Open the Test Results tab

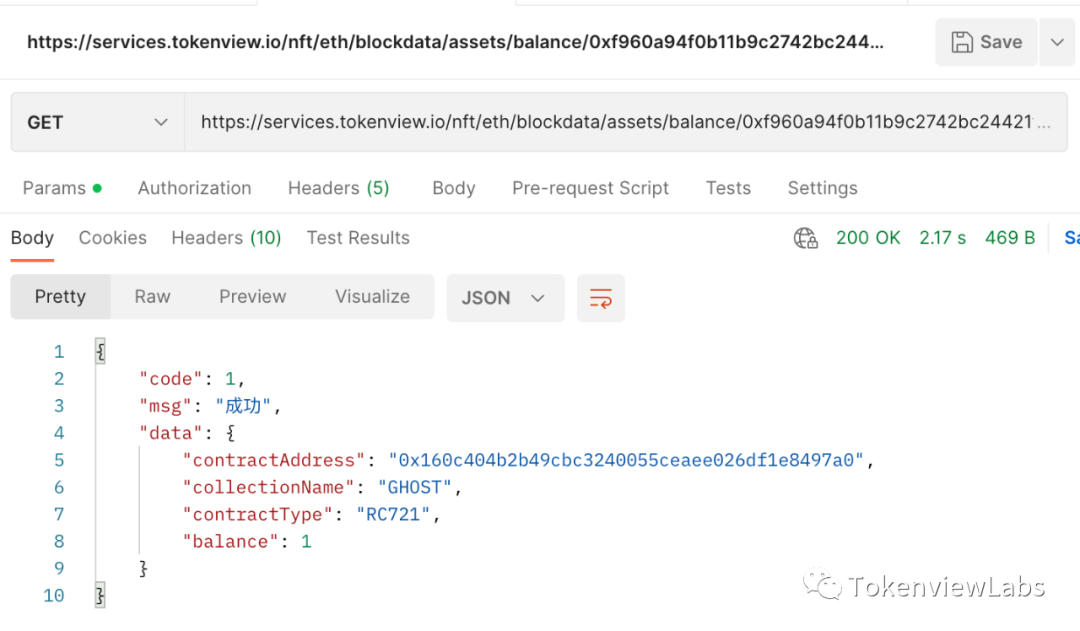click(358, 238)
